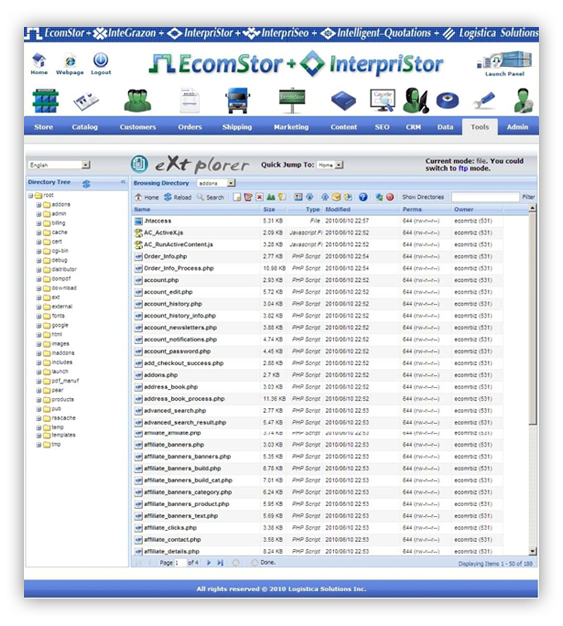The image size is (563, 626).
Task: Click the Search toolbar button
Action: click(210, 197)
